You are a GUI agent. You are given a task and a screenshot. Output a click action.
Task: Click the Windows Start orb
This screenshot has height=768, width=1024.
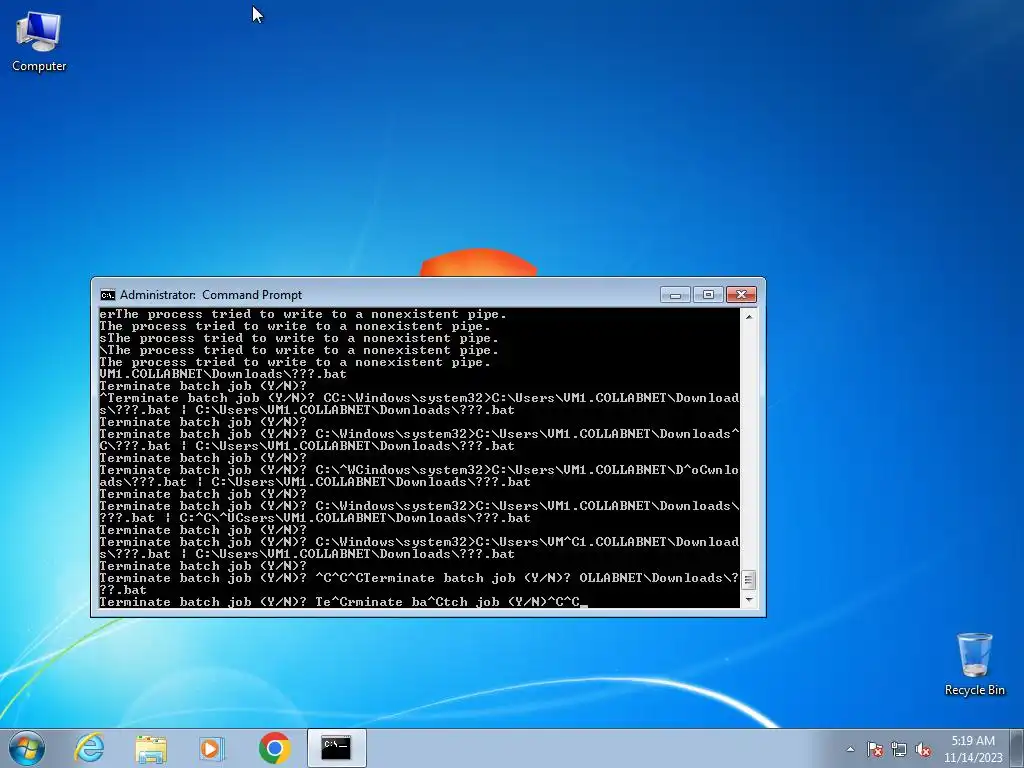pyautogui.click(x=27, y=748)
